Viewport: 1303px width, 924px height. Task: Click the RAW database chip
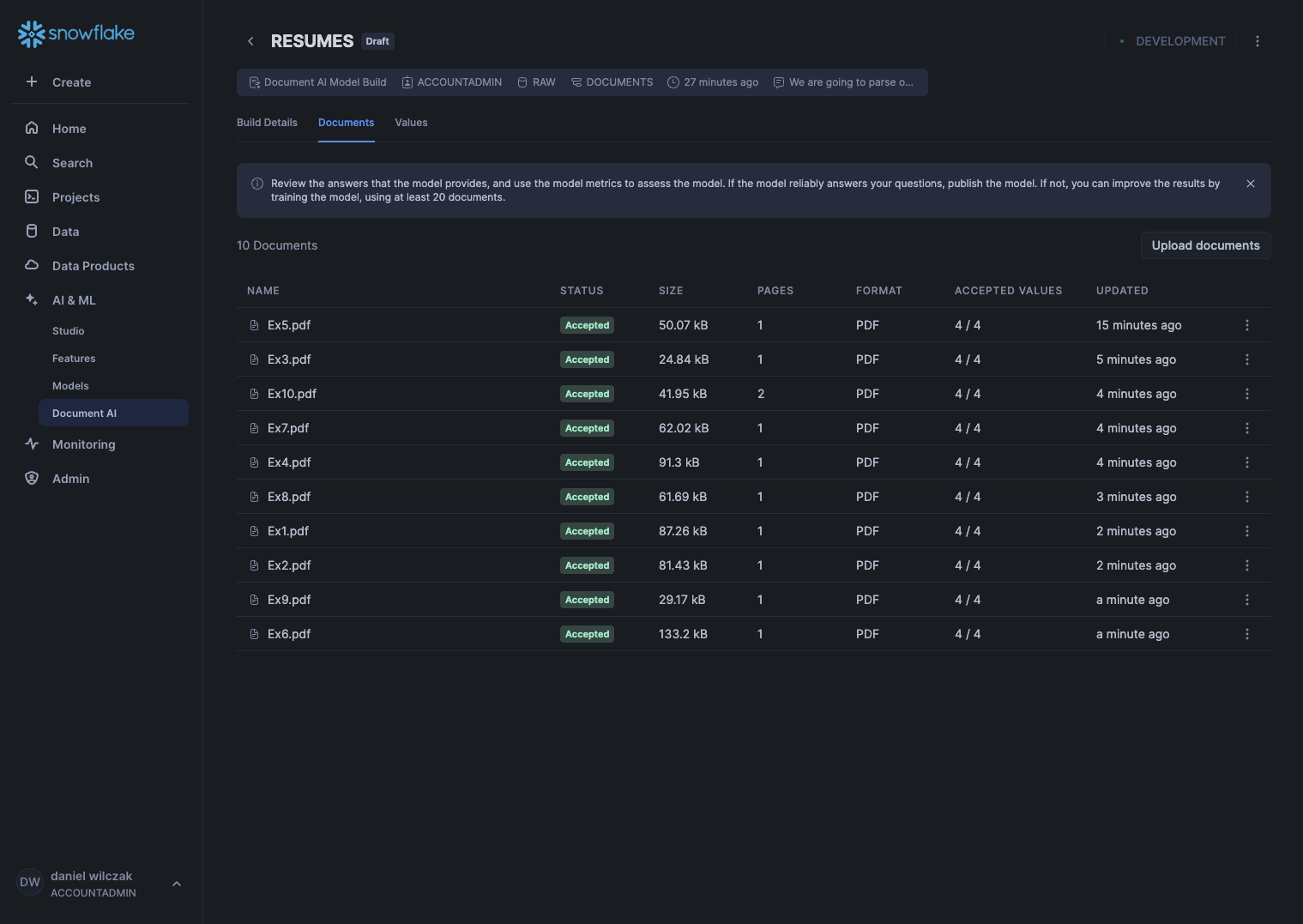[x=536, y=82]
